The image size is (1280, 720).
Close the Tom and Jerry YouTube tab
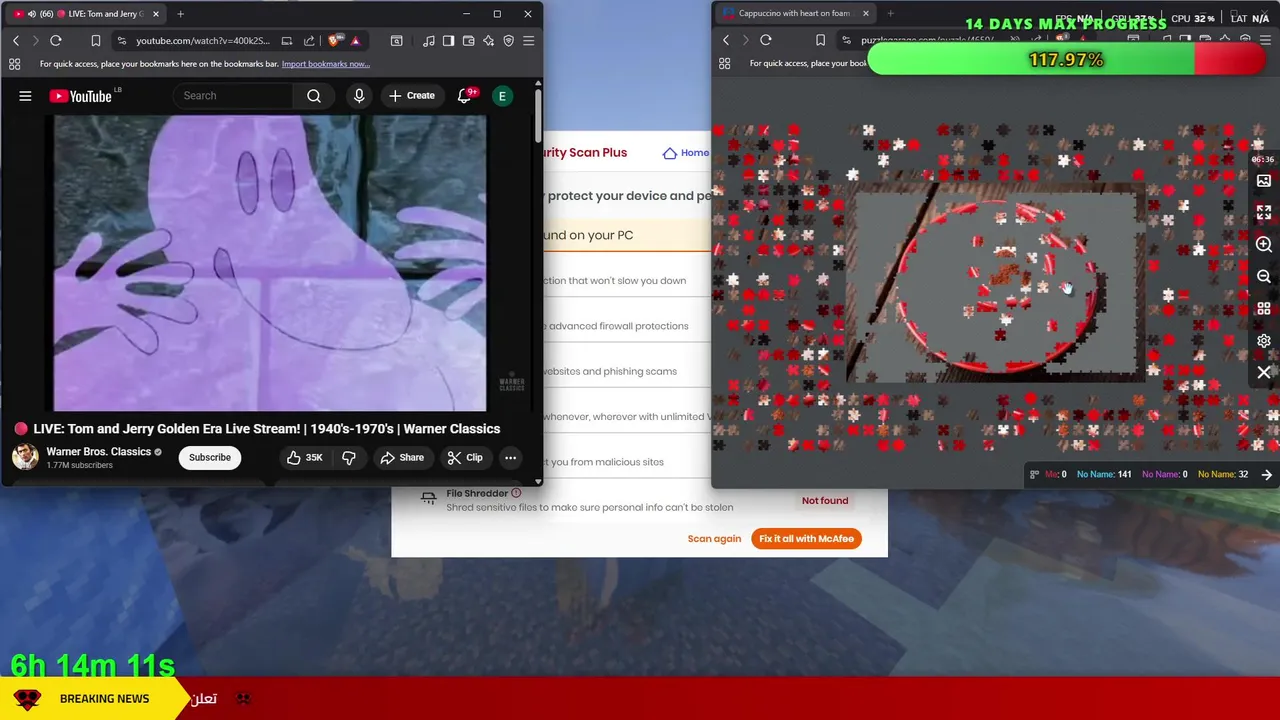pos(156,14)
